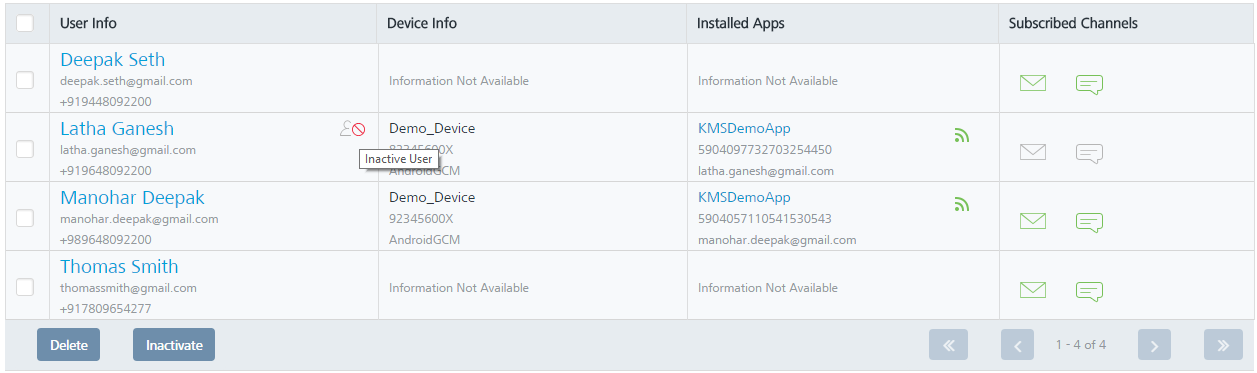Click phone number +917809654277
This screenshot has width=1257, height=373.
pos(106,309)
